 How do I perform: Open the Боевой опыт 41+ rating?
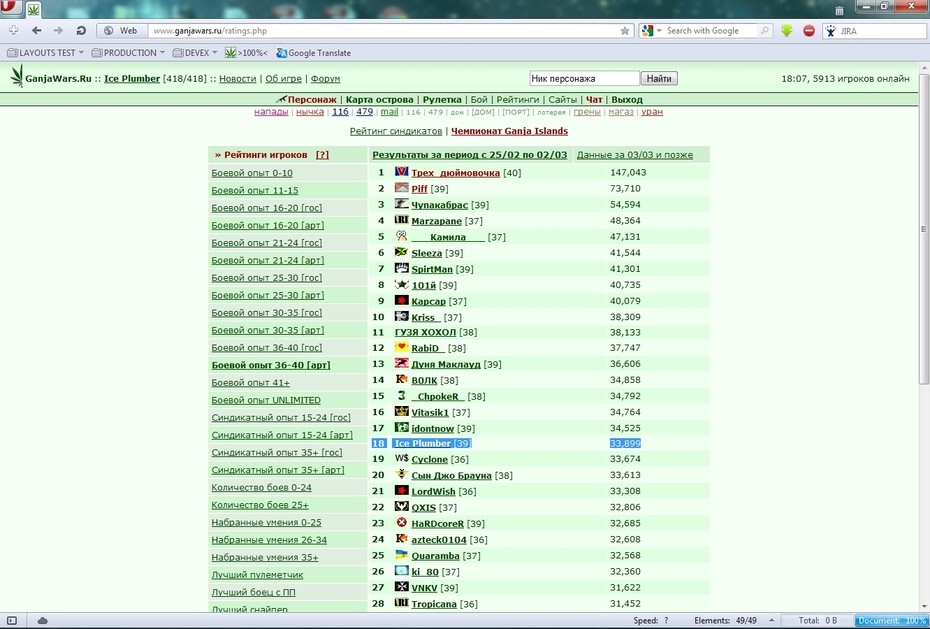(251, 383)
